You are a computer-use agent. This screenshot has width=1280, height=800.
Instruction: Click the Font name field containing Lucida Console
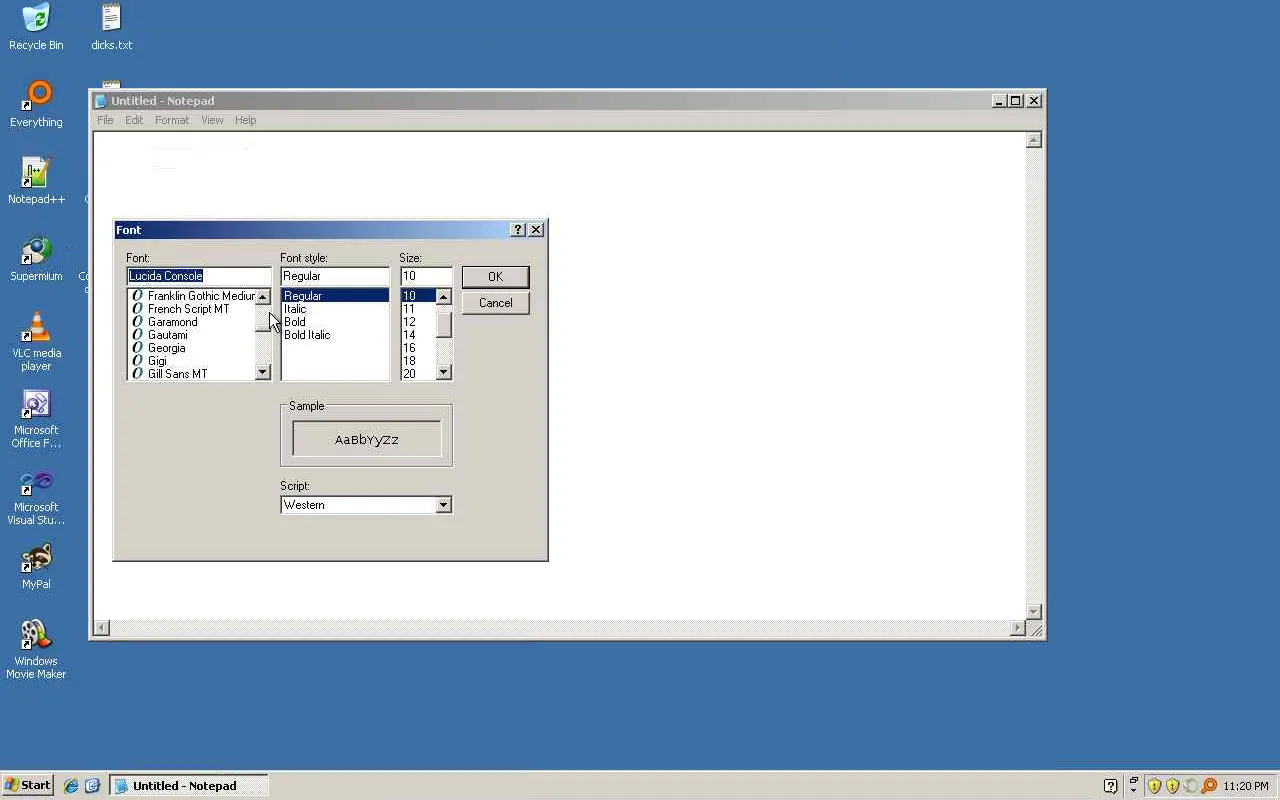[199, 276]
